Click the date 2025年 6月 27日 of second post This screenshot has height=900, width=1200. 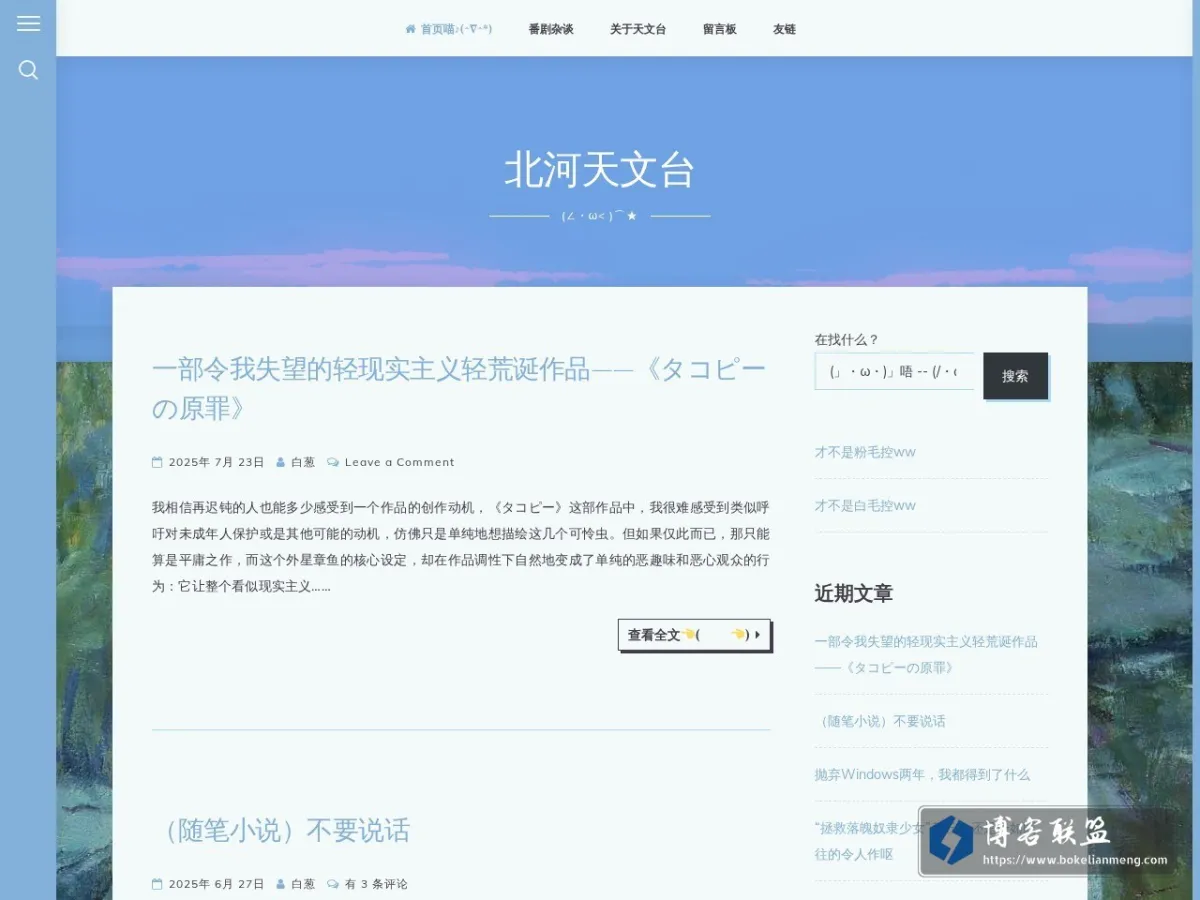216,884
